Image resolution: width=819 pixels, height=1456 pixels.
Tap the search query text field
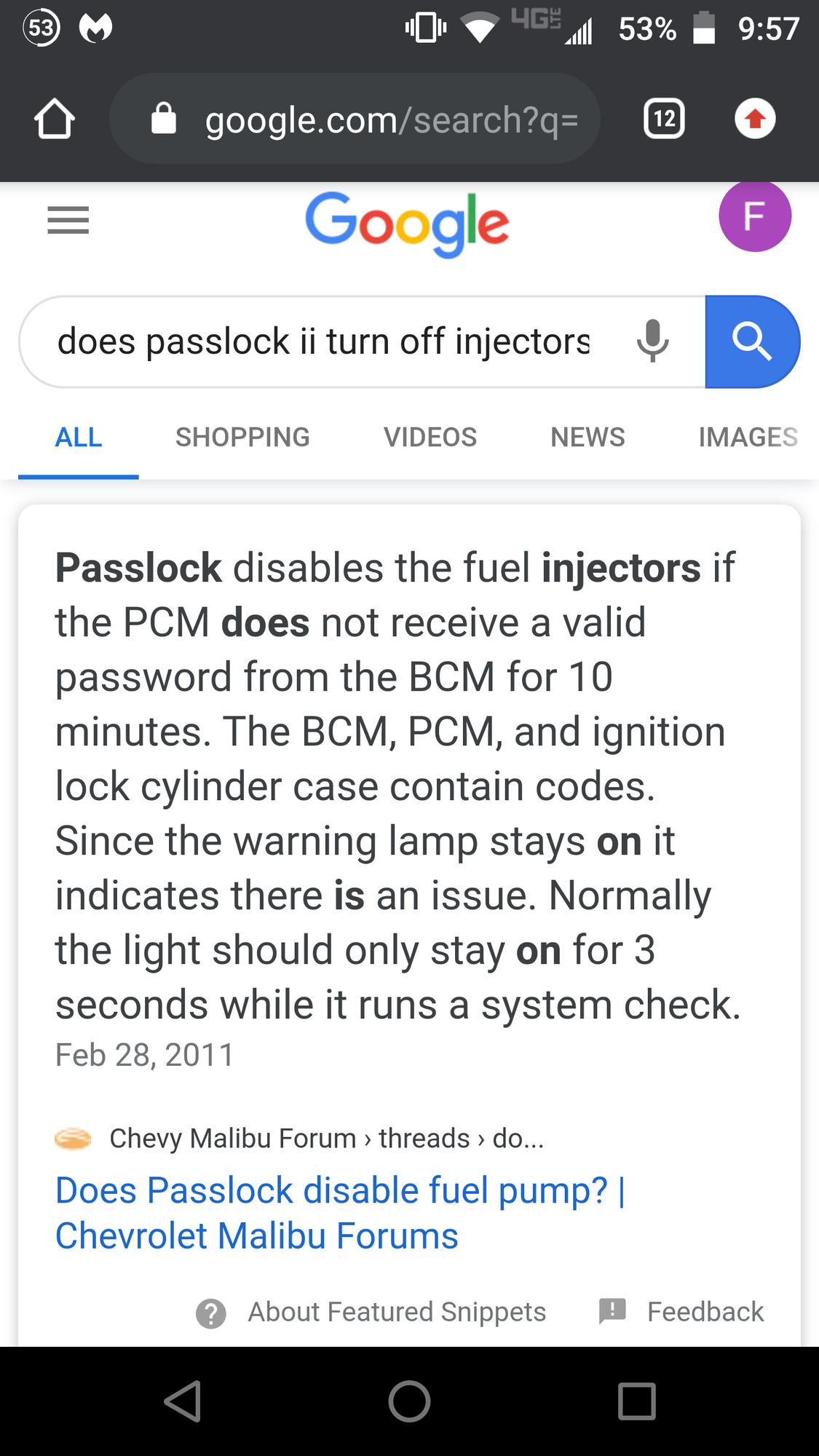(324, 341)
